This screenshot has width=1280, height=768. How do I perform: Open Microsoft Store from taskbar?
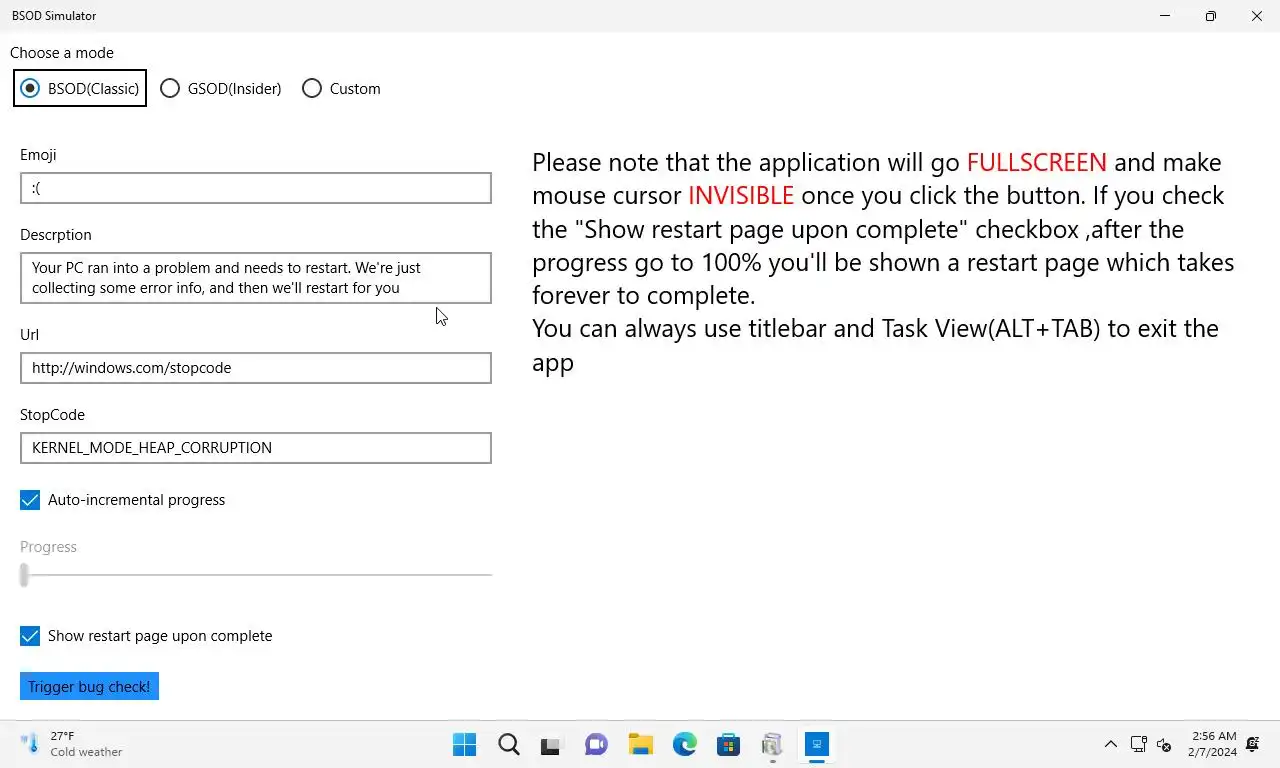(x=729, y=745)
